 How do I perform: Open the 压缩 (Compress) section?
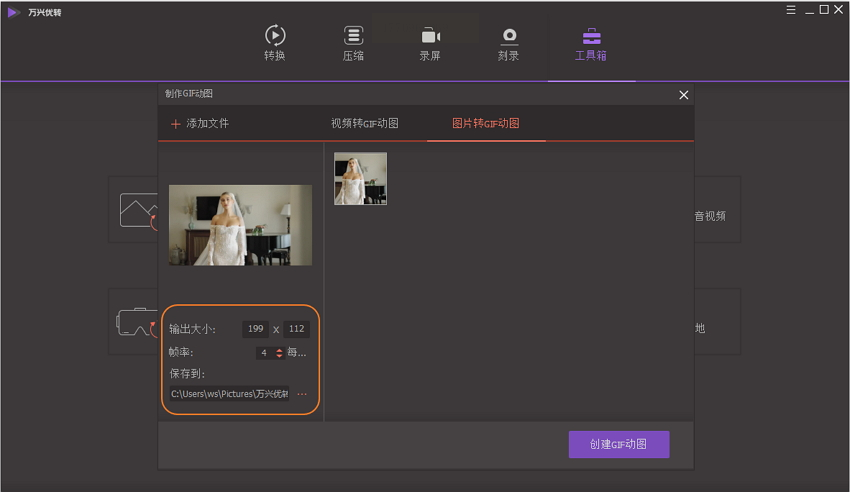(353, 44)
